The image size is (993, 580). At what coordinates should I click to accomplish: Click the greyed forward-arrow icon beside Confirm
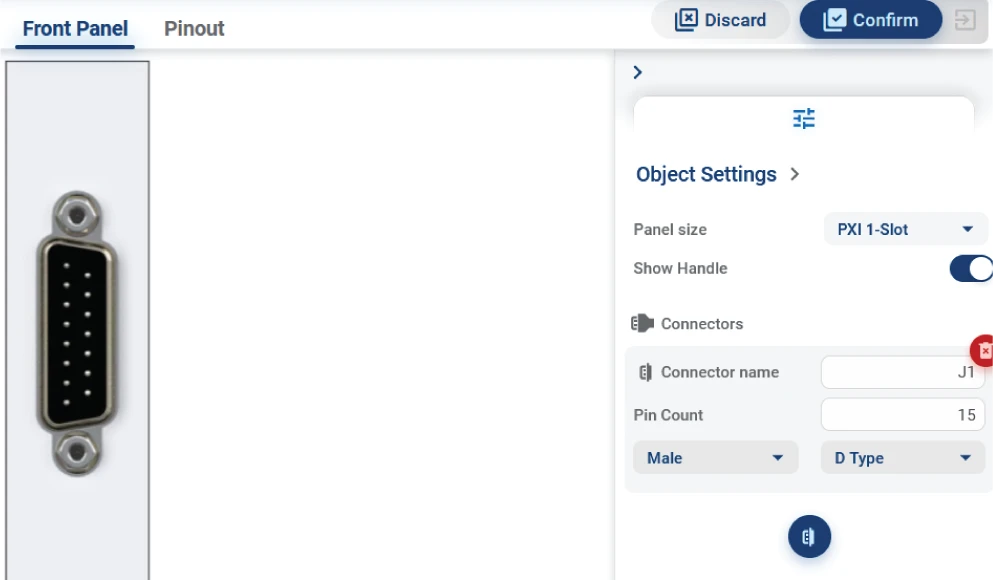965,20
